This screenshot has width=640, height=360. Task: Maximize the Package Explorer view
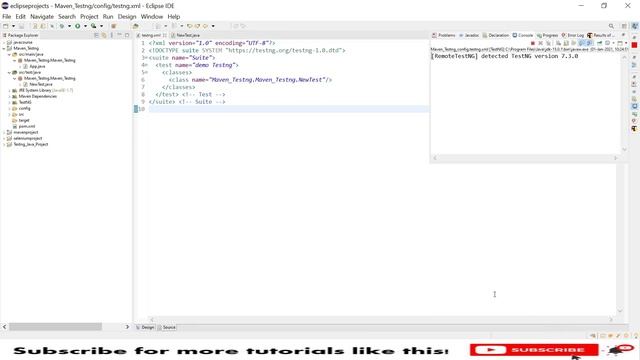coord(127,35)
